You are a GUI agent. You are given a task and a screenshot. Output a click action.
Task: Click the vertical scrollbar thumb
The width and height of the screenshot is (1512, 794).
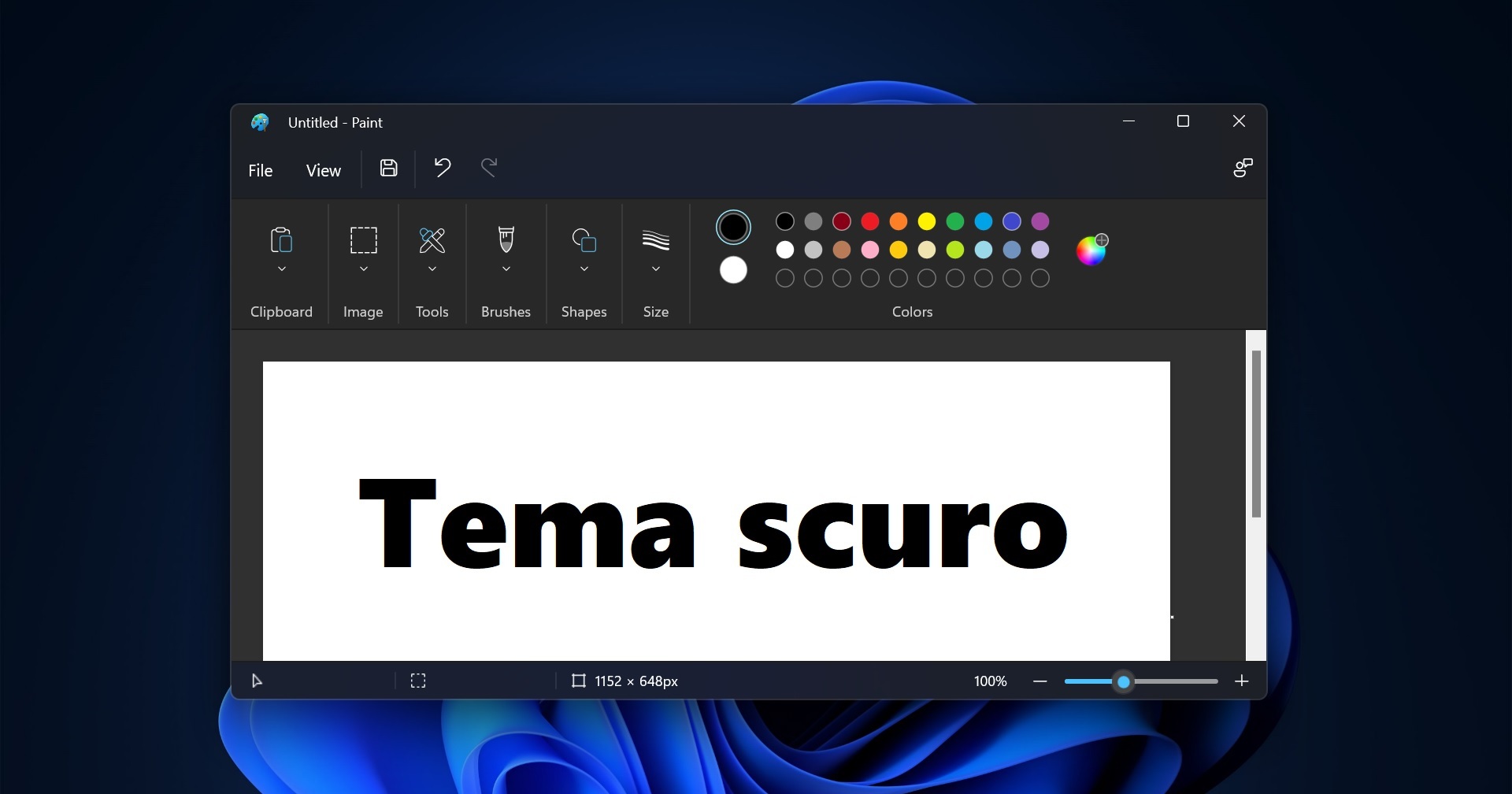(1256, 434)
